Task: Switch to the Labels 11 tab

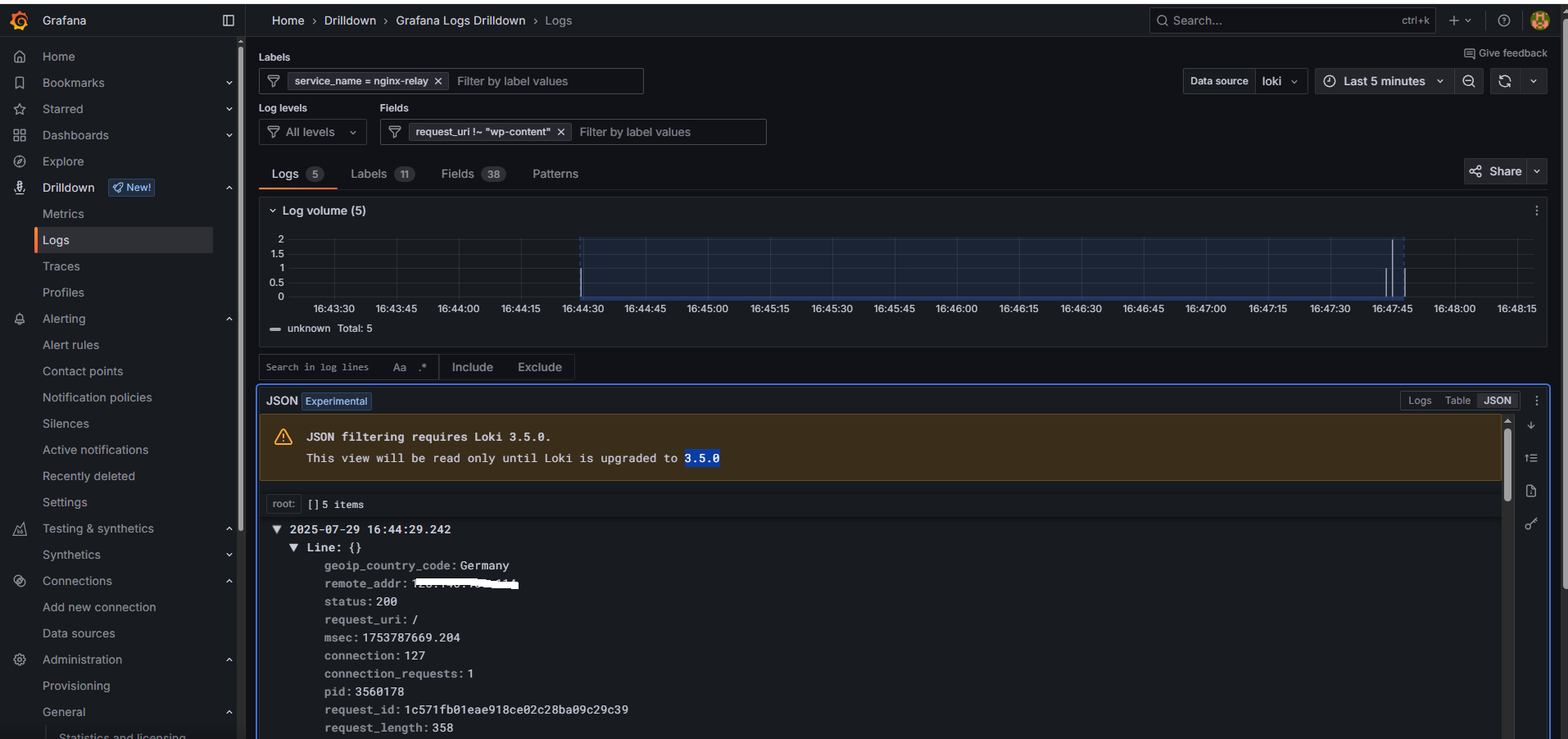Action: [x=383, y=174]
